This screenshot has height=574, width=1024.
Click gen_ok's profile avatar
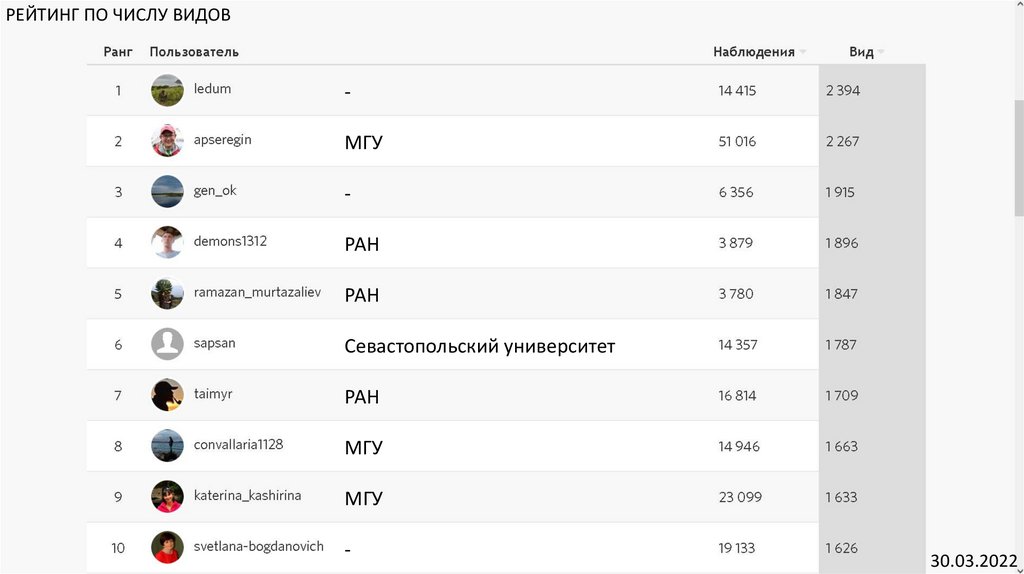tap(167, 192)
